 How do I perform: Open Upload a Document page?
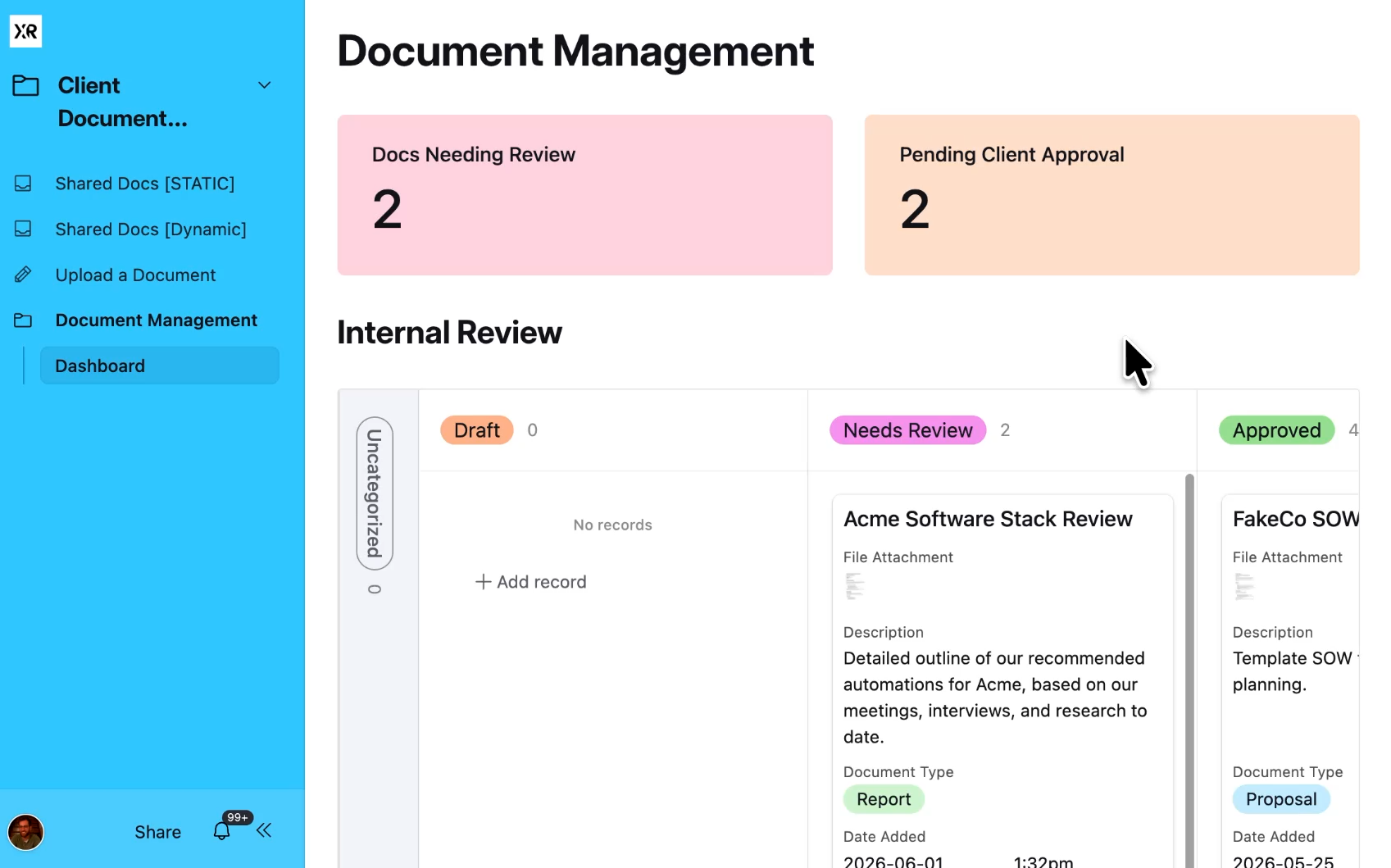pyautogui.click(x=135, y=275)
